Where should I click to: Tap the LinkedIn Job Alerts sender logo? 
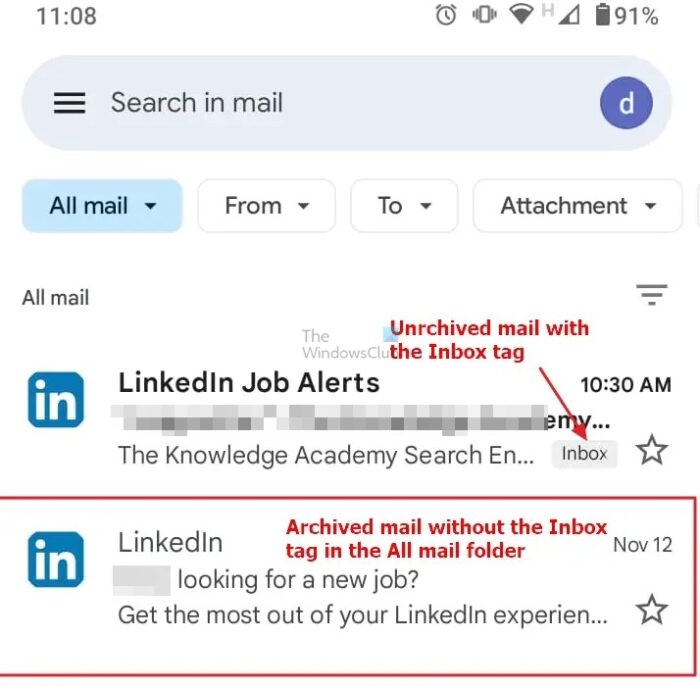55,399
